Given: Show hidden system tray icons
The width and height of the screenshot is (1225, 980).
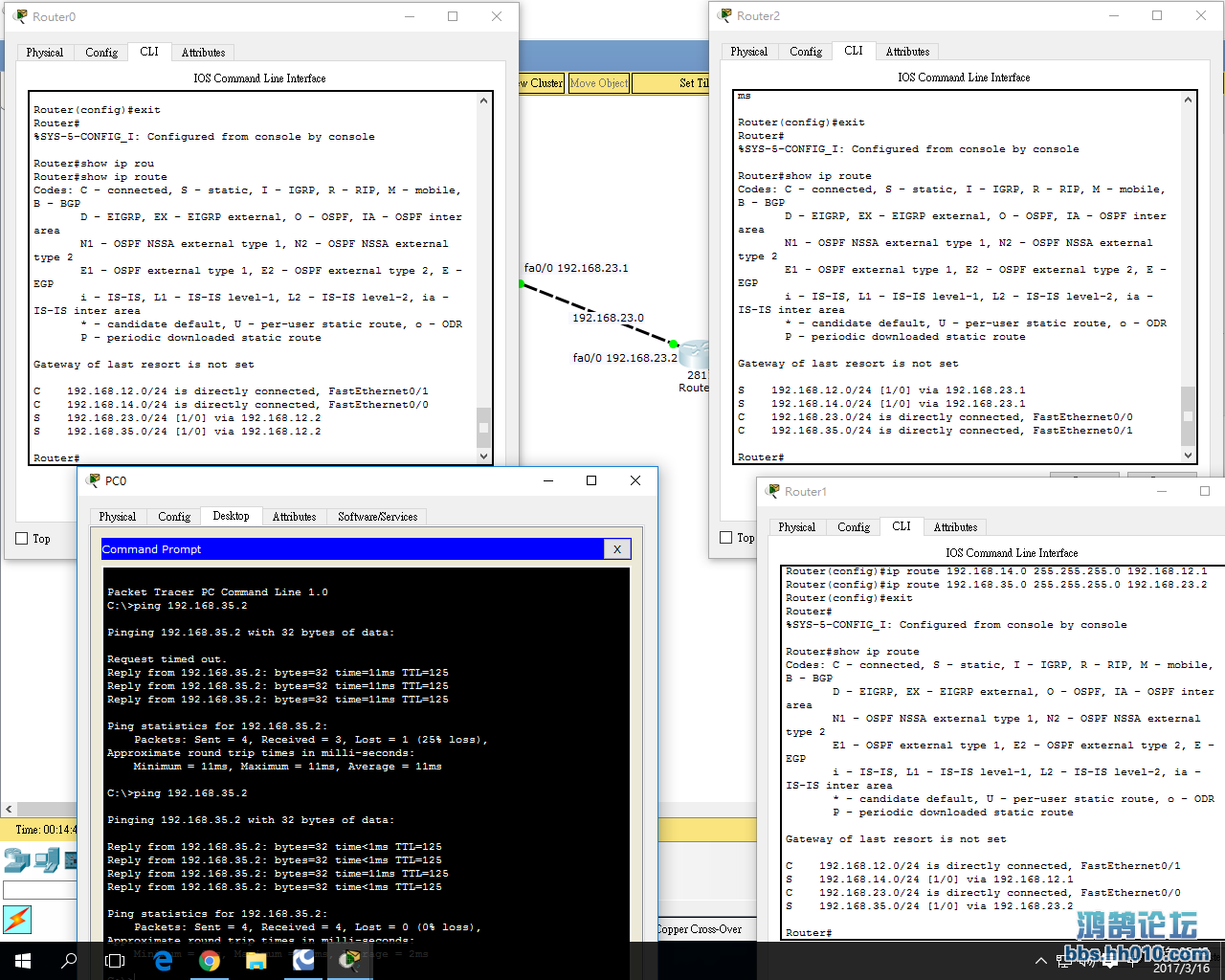Looking at the screenshot, I should (1041, 961).
